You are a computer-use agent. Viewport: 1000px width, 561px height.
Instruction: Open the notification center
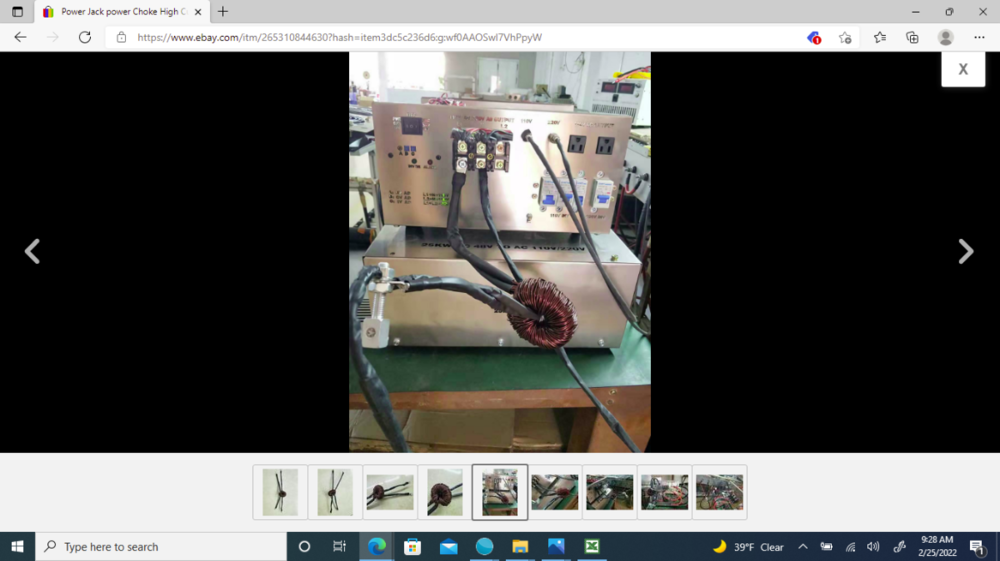977,547
